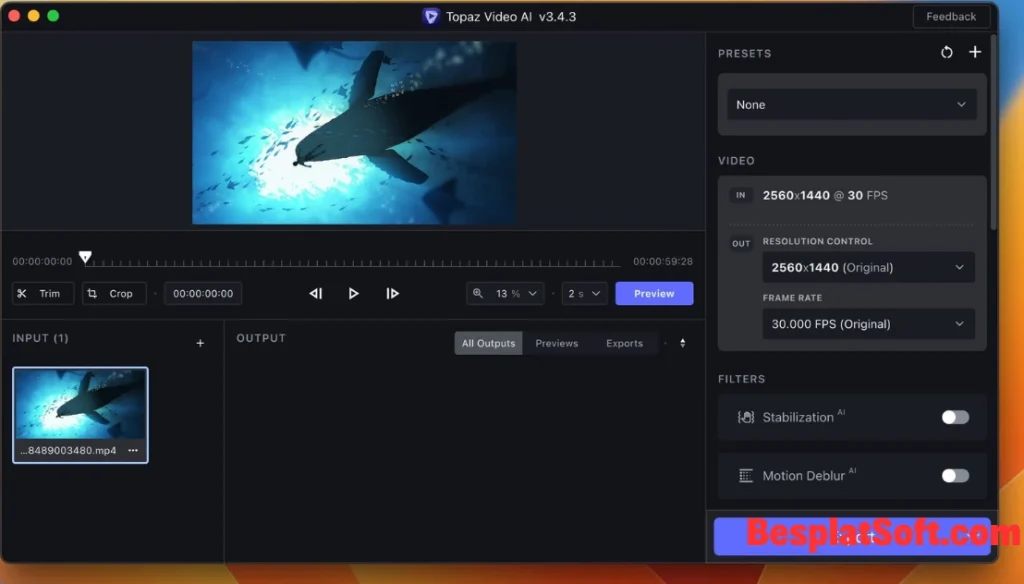Open the Feedback panel
Viewport: 1024px width, 584px height.
[x=951, y=16]
